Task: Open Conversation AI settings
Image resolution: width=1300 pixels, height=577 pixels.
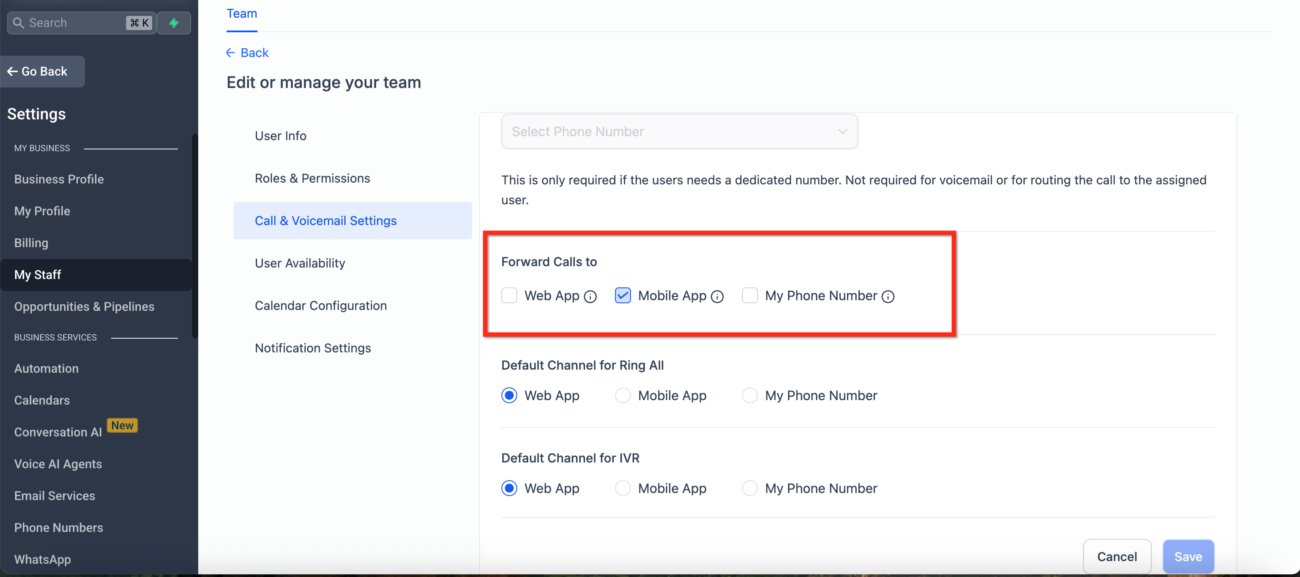Action: click(58, 433)
